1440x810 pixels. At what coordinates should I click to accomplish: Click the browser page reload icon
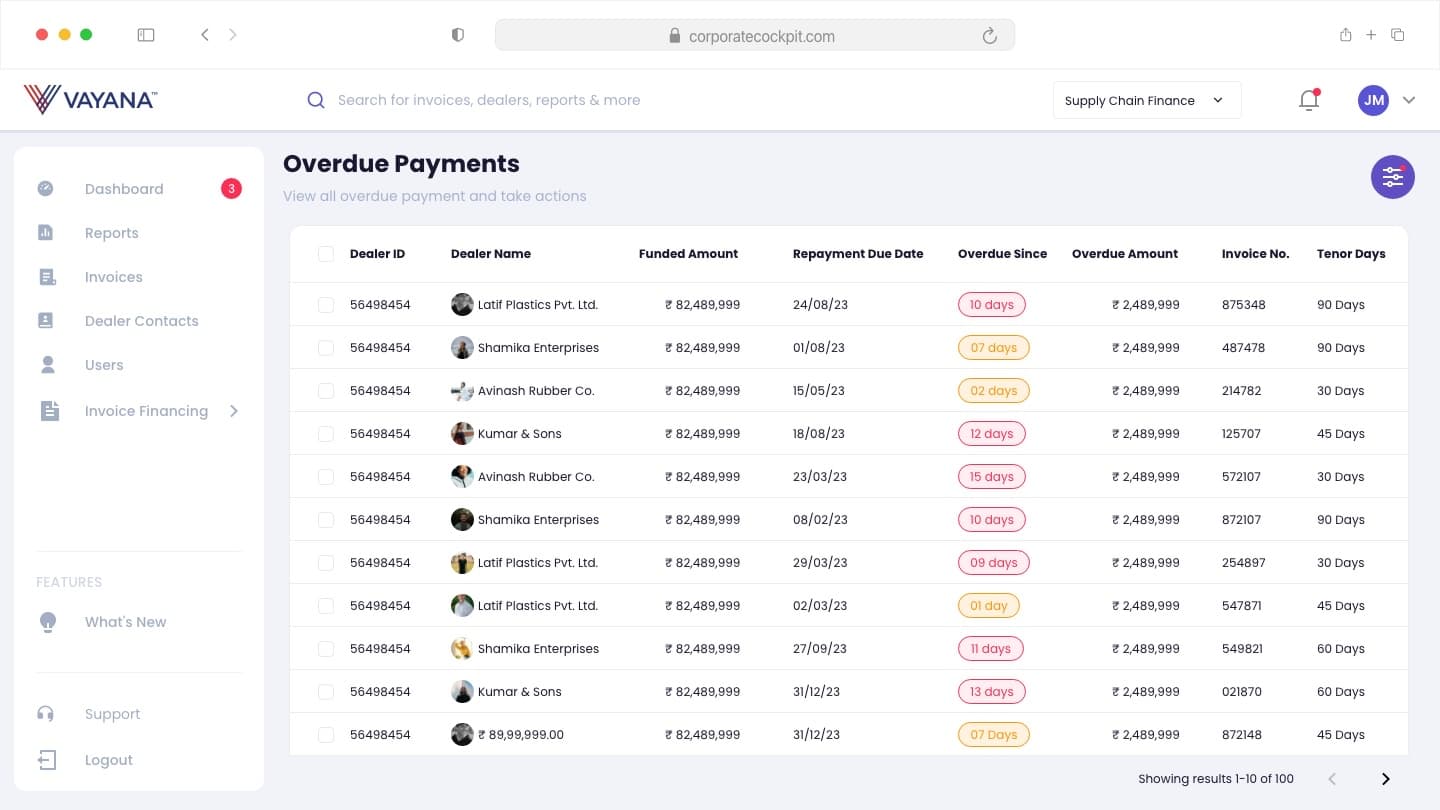click(x=990, y=36)
